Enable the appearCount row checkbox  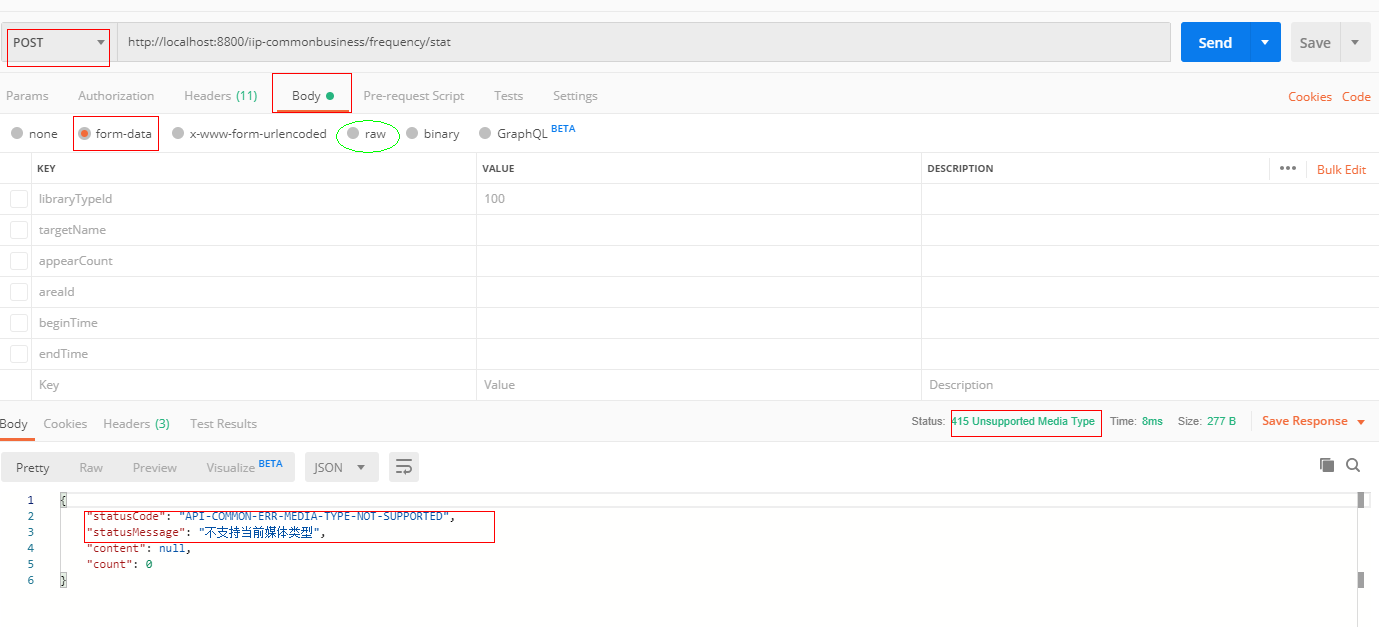point(19,261)
